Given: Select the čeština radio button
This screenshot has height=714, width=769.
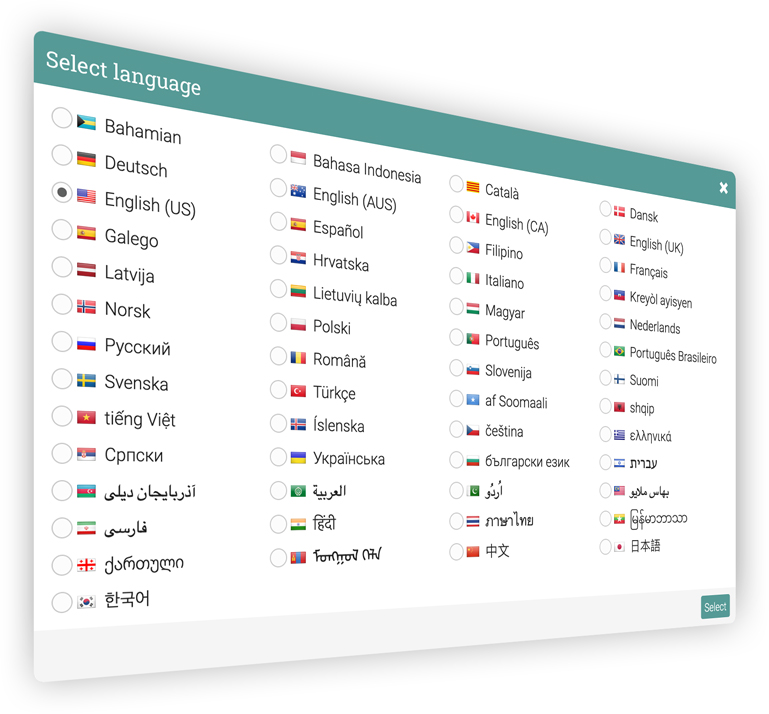Looking at the screenshot, I should tap(456, 429).
